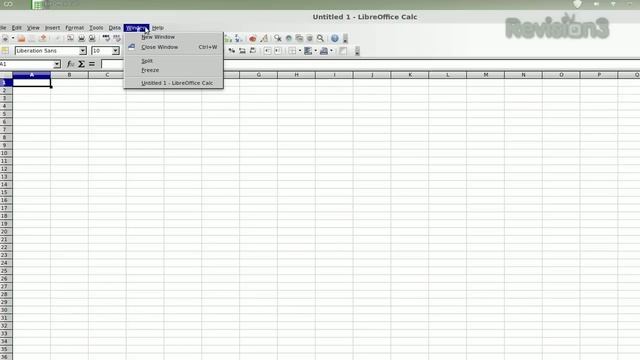
Task: Select column G header
Action: 258,75
